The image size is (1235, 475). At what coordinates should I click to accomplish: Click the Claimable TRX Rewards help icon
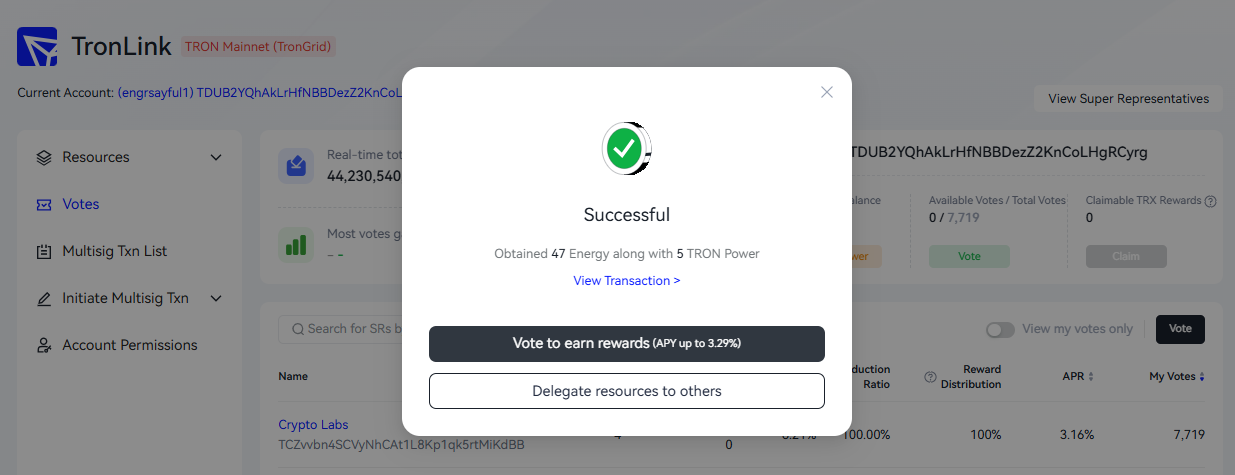[1210, 201]
